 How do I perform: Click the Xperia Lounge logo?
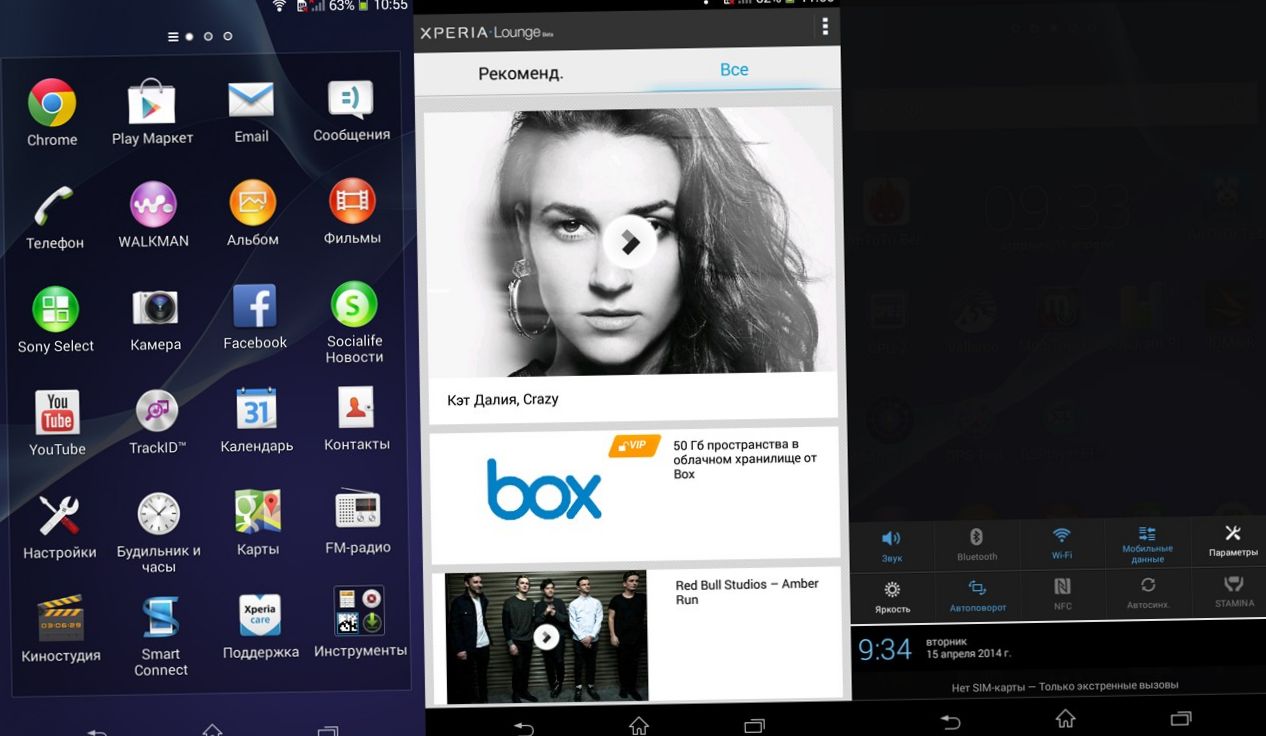(486, 33)
